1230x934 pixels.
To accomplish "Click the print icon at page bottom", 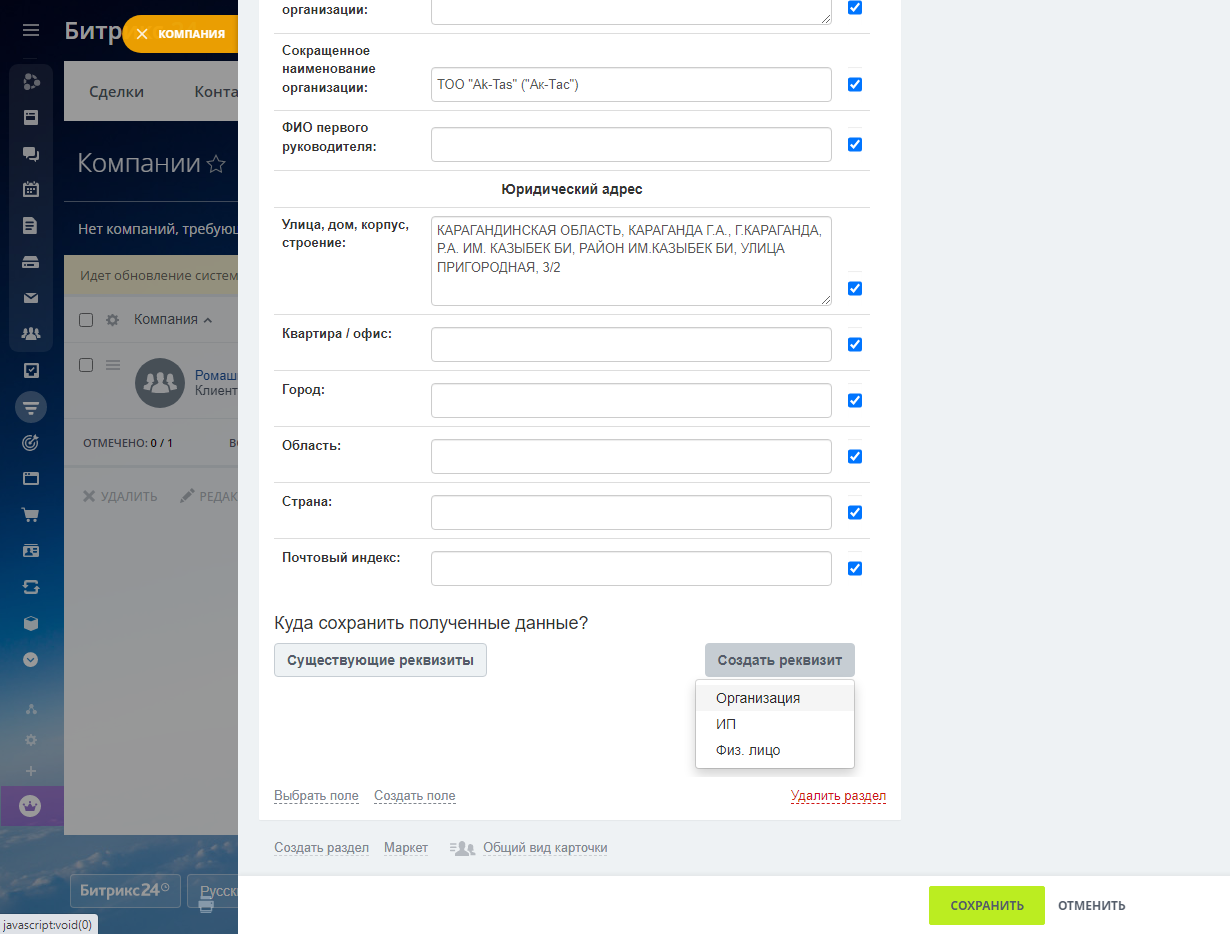I will (x=206, y=905).
